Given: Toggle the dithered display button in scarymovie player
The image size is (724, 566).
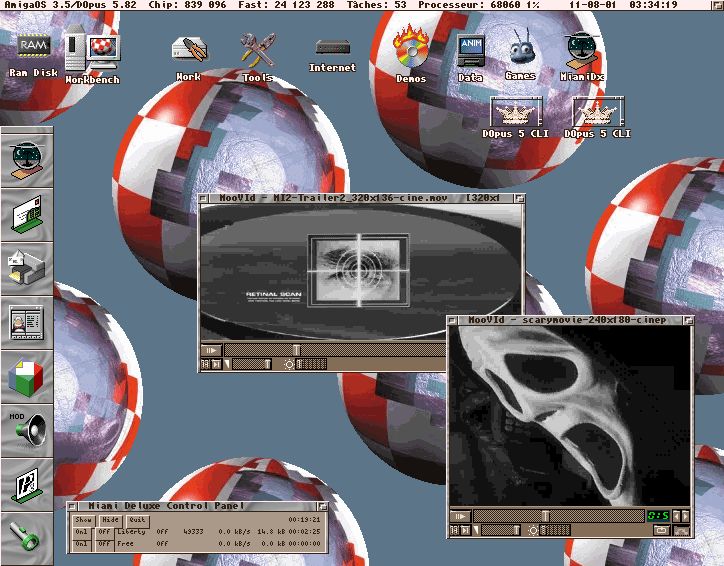Looking at the screenshot, I should 682,530.
